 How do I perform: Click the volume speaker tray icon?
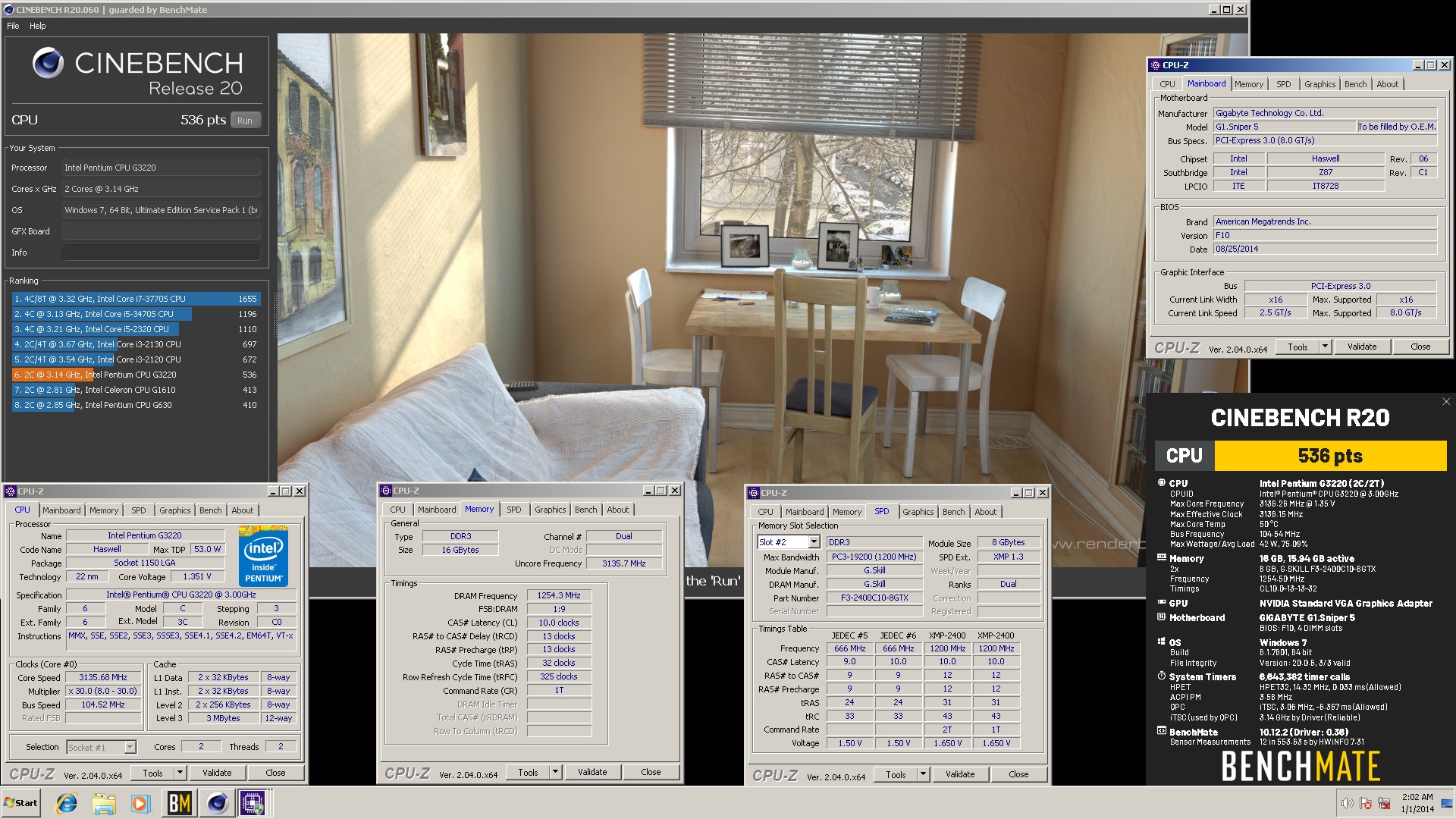pyautogui.click(x=1347, y=803)
